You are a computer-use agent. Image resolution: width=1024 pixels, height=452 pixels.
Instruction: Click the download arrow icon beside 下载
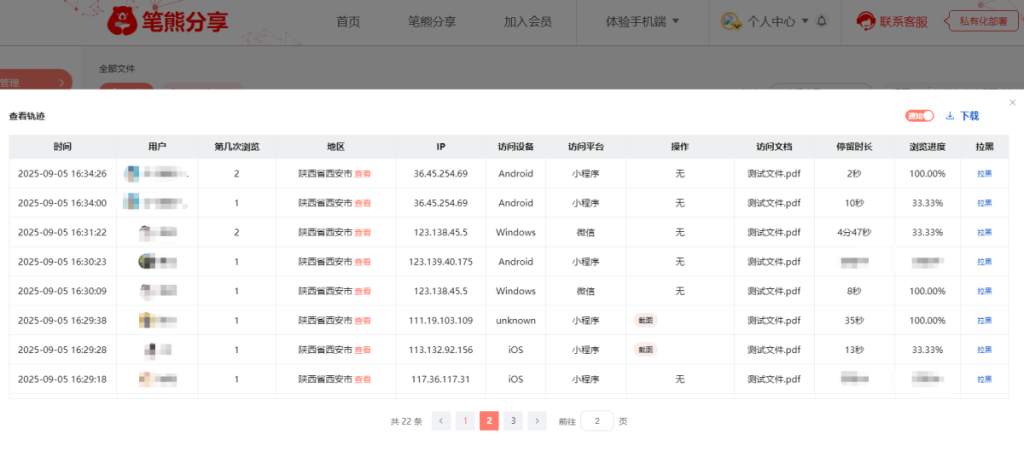click(x=950, y=116)
